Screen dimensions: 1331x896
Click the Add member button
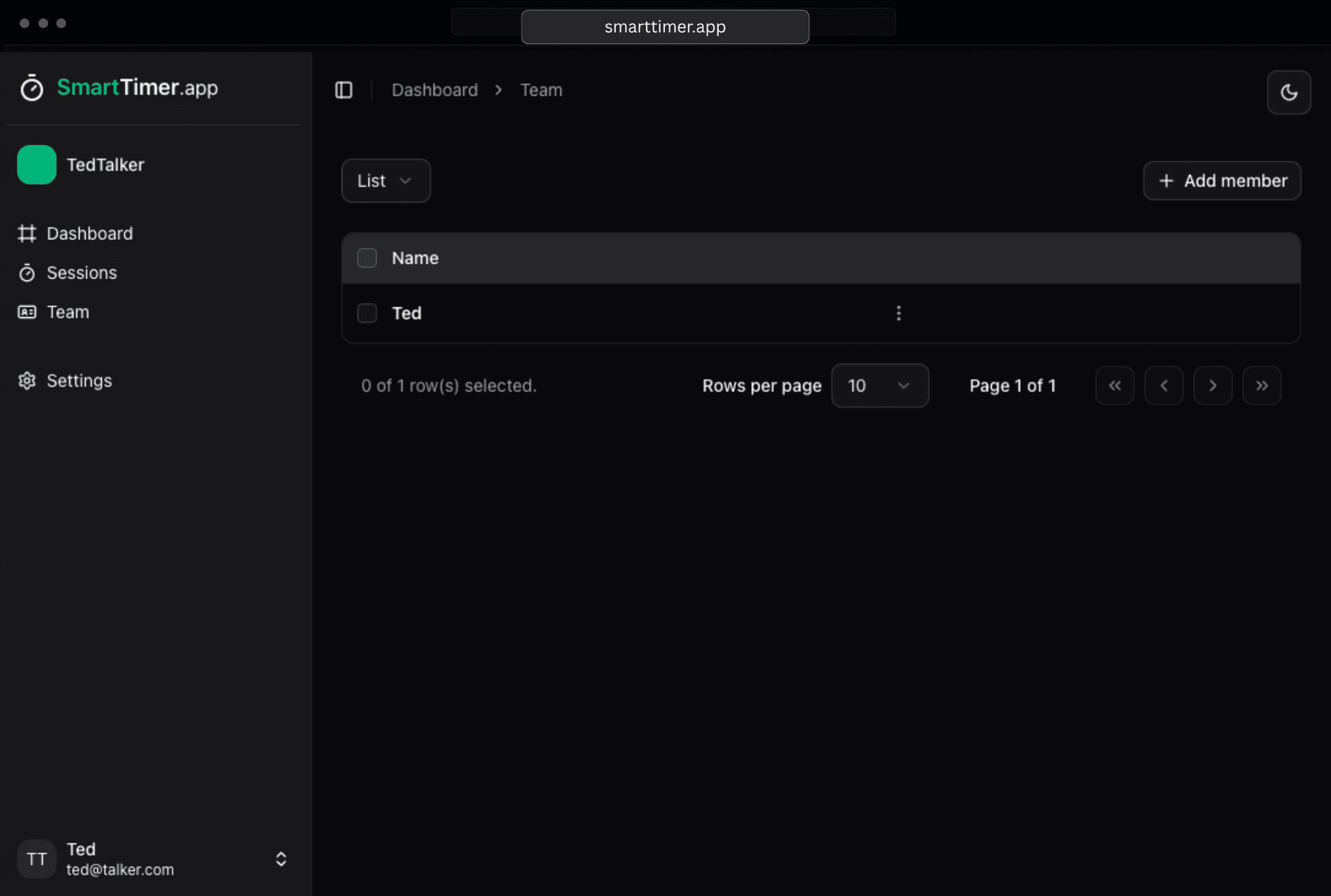(x=1221, y=181)
